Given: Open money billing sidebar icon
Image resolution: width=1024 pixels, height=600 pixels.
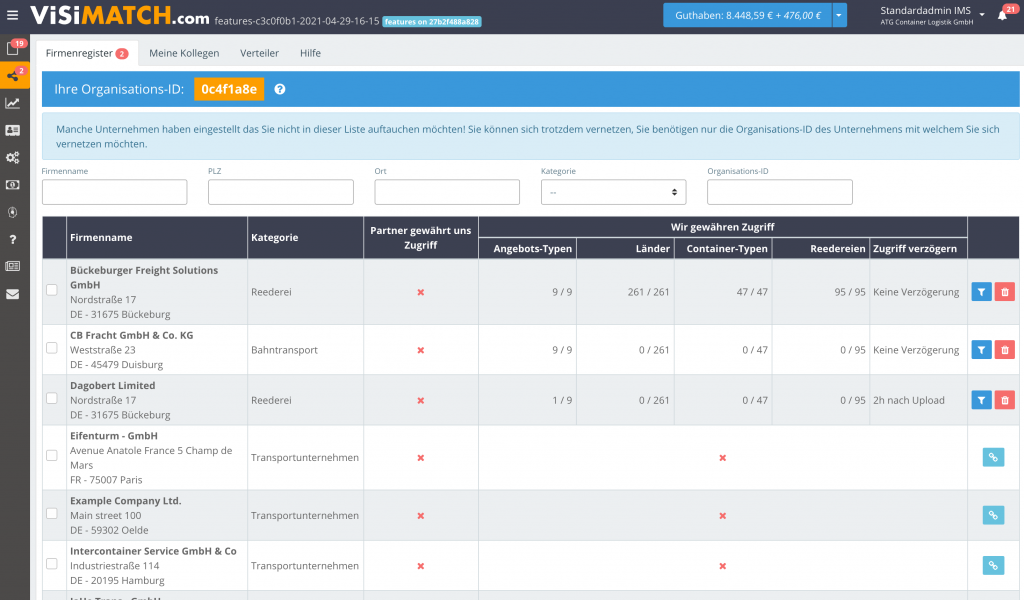Looking at the screenshot, I should (x=12, y=185).
